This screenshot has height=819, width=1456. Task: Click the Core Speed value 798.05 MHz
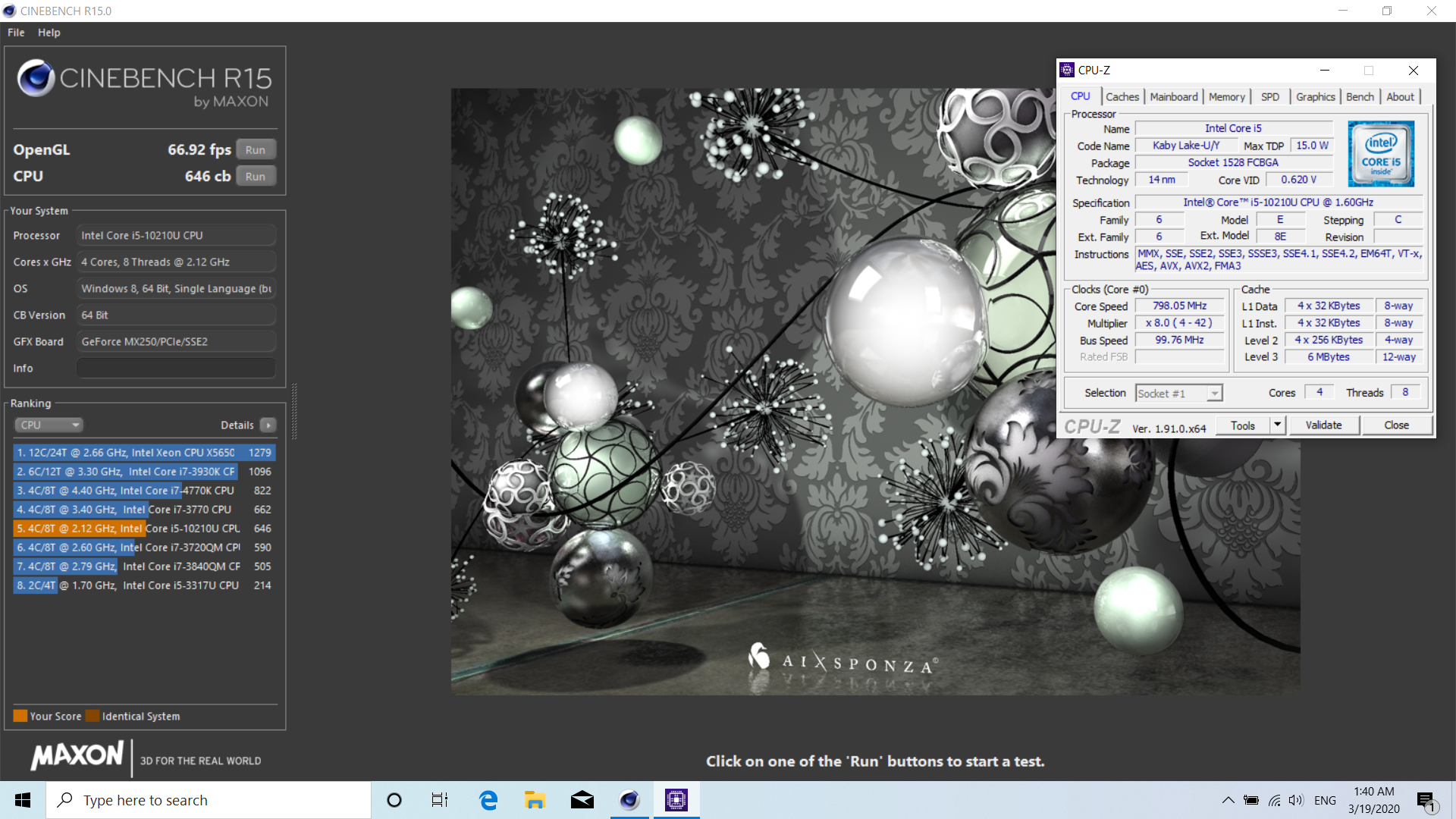tap(1179, 306)
